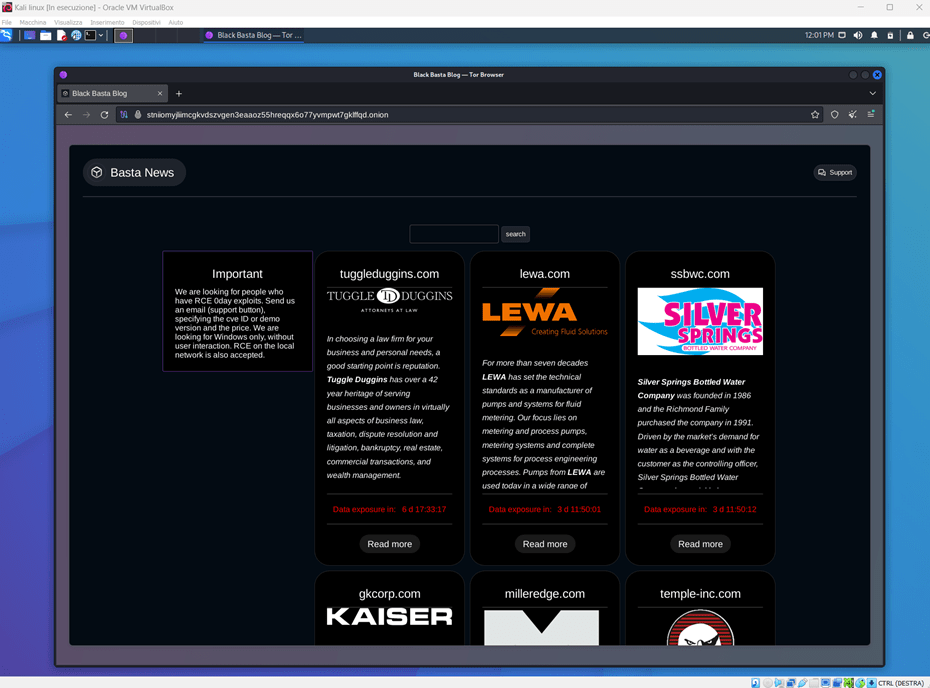Click the New Identity broom icon

(x=853, y=115)
